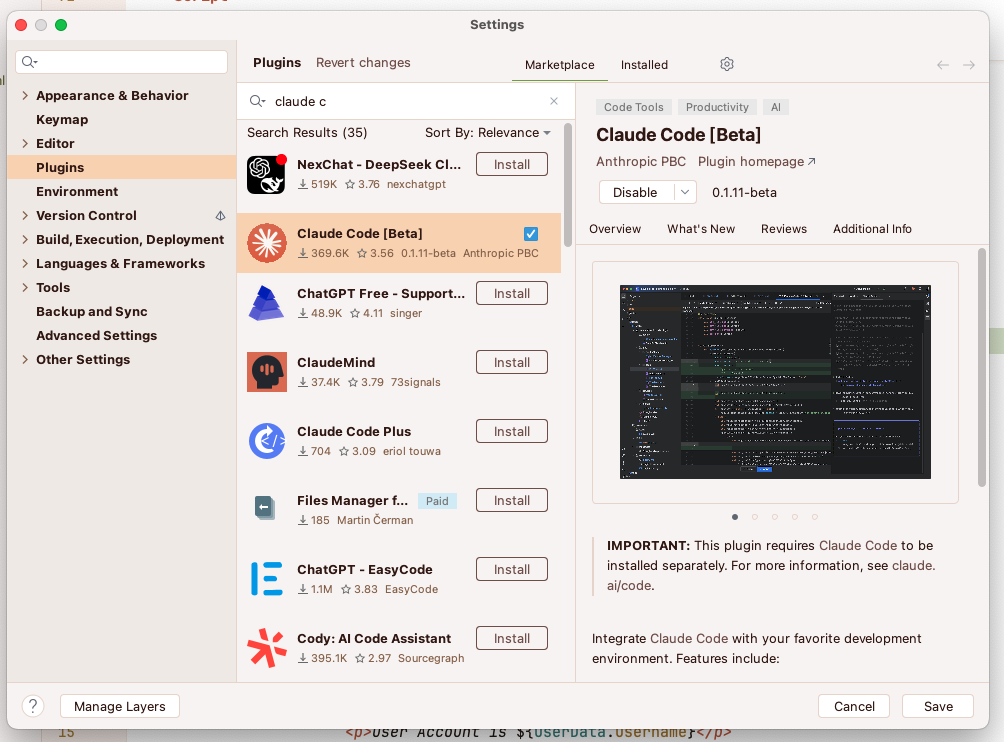The image size is (1004, 742).
Task: Click the plugin list scrollbar
Action: coord(567,186)
